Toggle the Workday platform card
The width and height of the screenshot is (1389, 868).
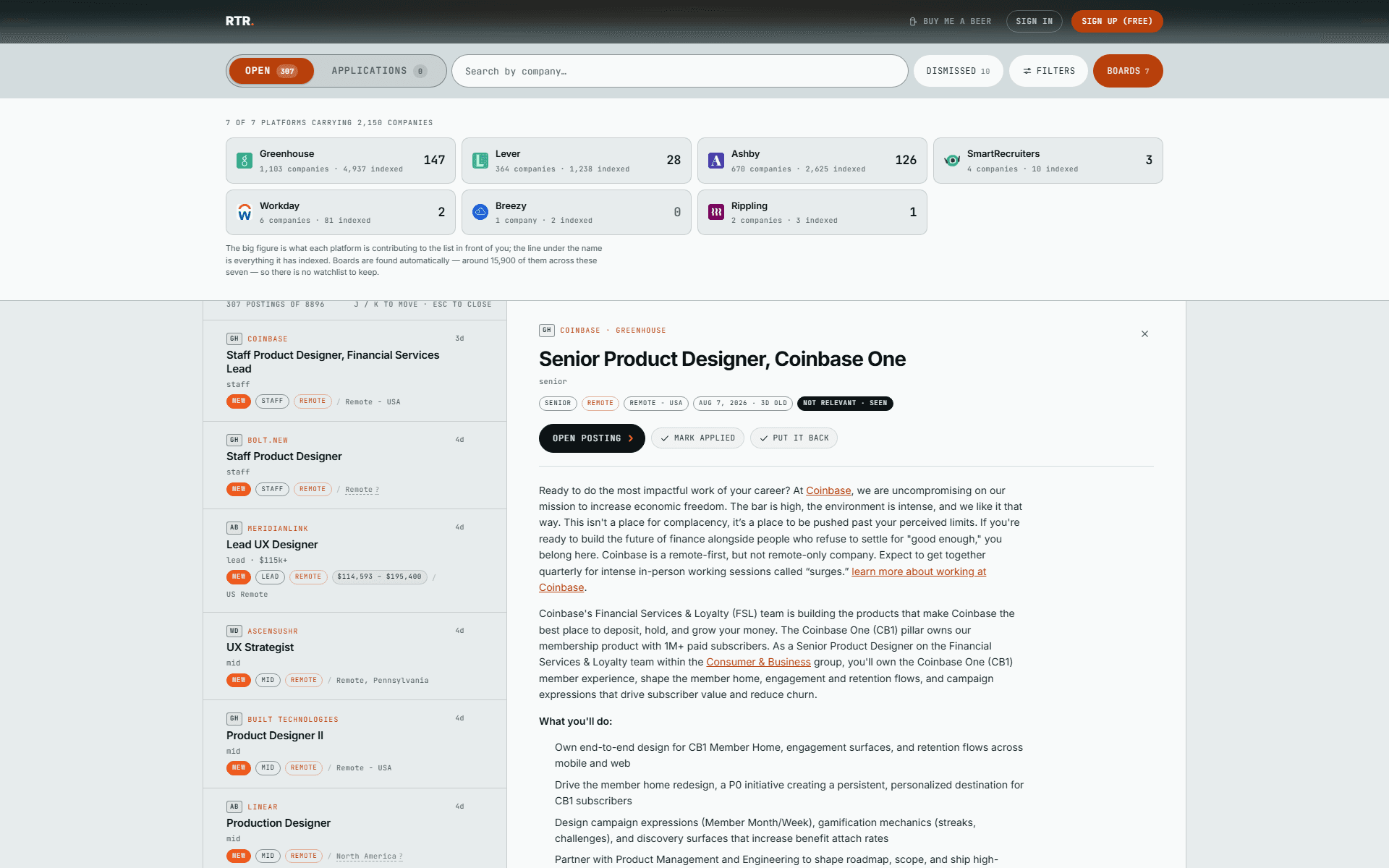[341, 212]
